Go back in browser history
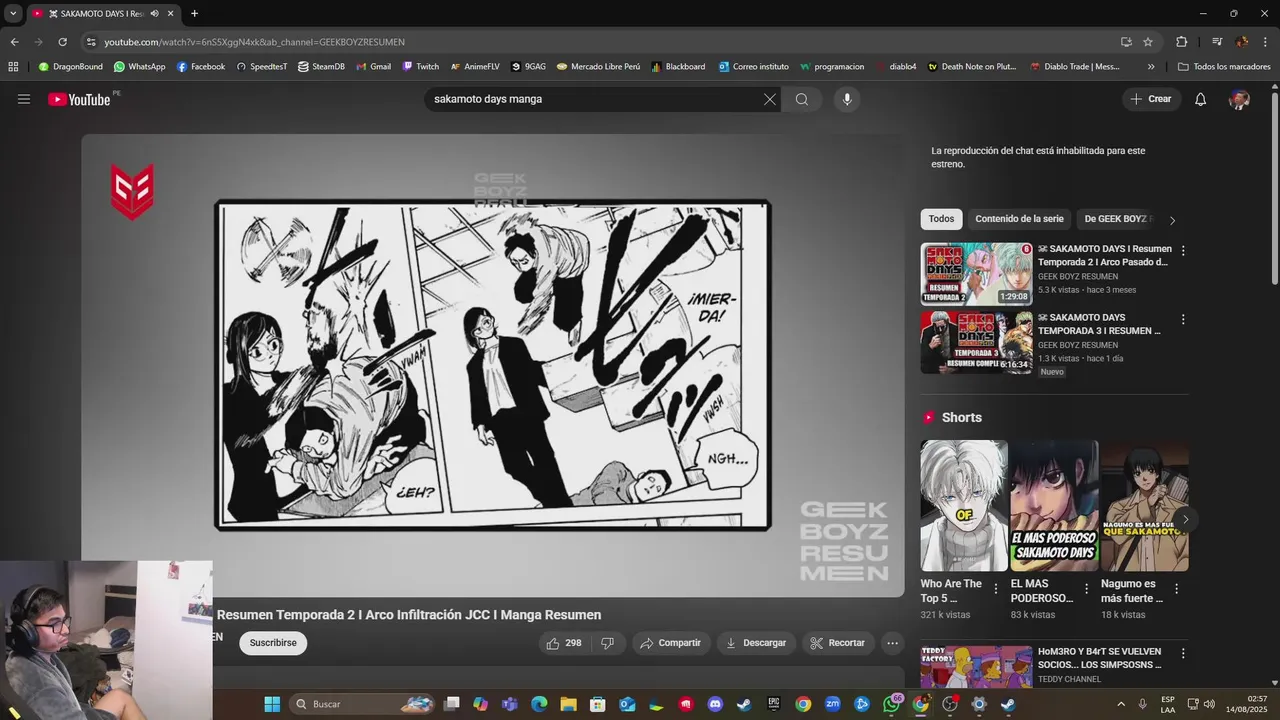This screenshot has height=720, width=1280. click(14, 42)
